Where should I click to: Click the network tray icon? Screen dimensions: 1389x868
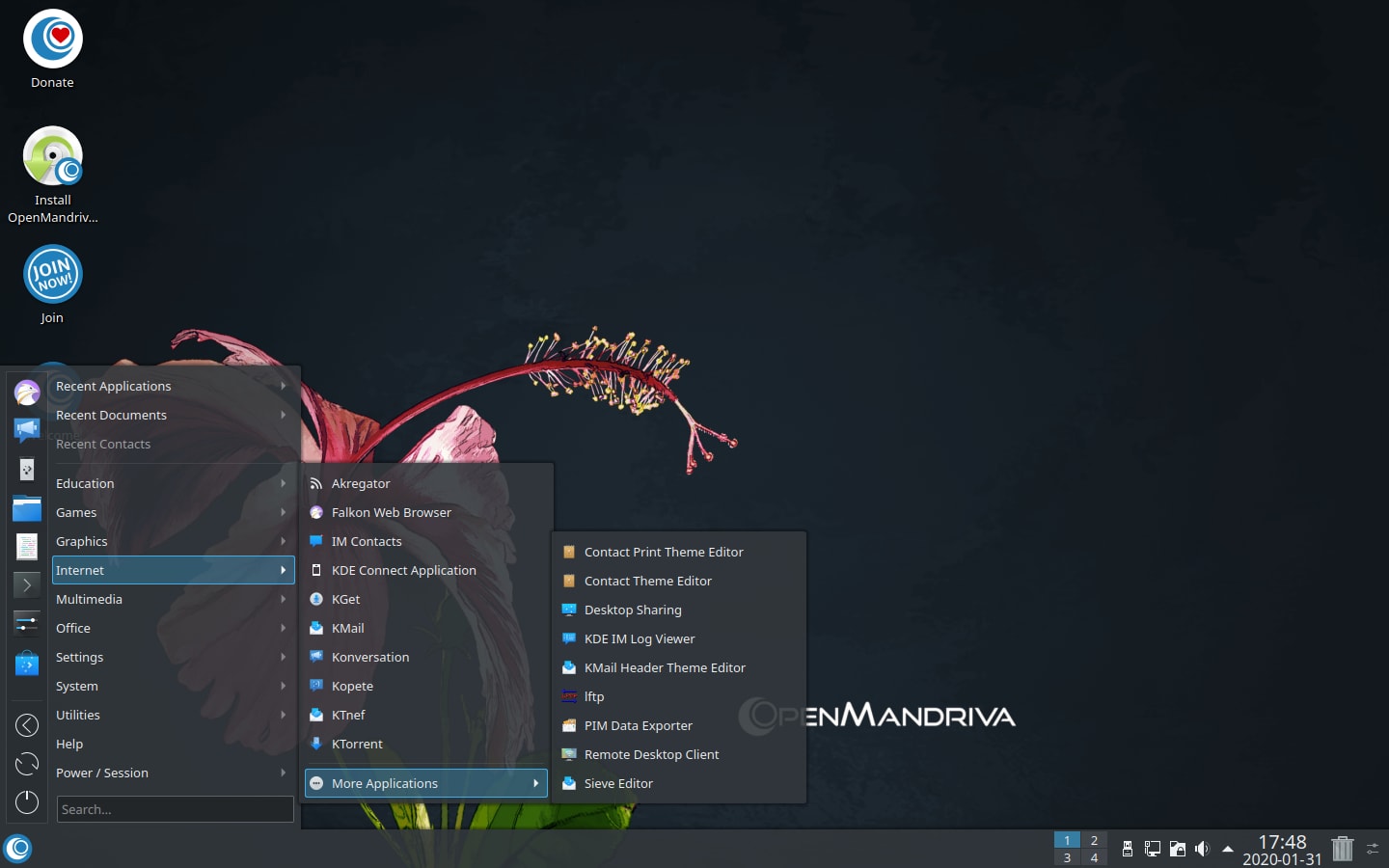[x=1152, y=849]
